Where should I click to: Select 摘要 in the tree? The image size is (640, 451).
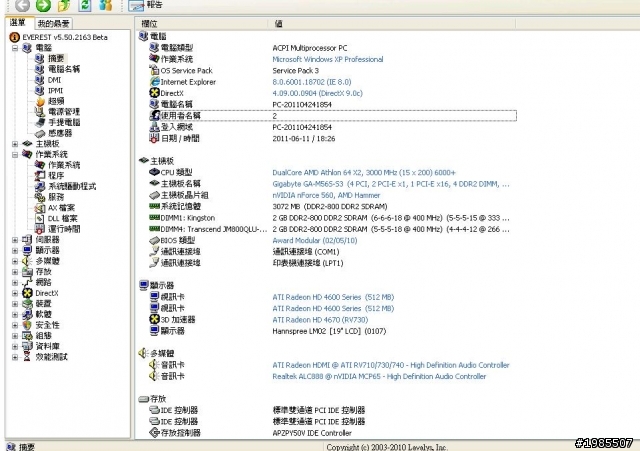point(56,59)
